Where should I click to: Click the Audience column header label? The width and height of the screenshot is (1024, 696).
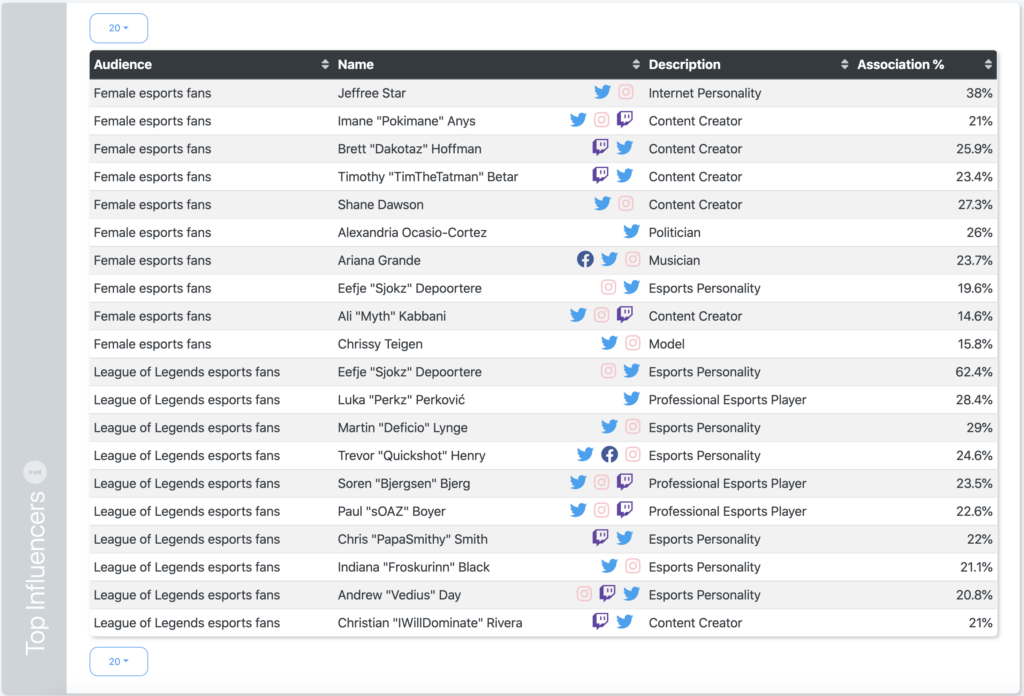coord(123,65)
